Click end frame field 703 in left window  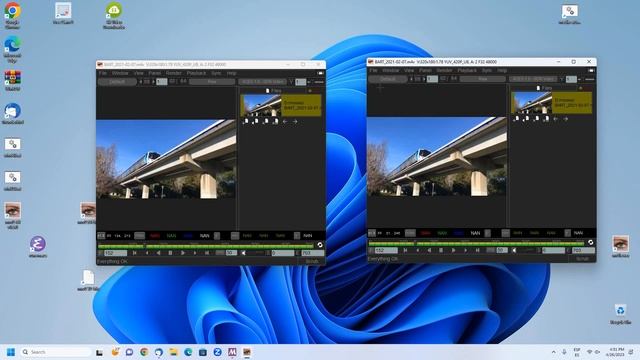[x=312, y=253]
